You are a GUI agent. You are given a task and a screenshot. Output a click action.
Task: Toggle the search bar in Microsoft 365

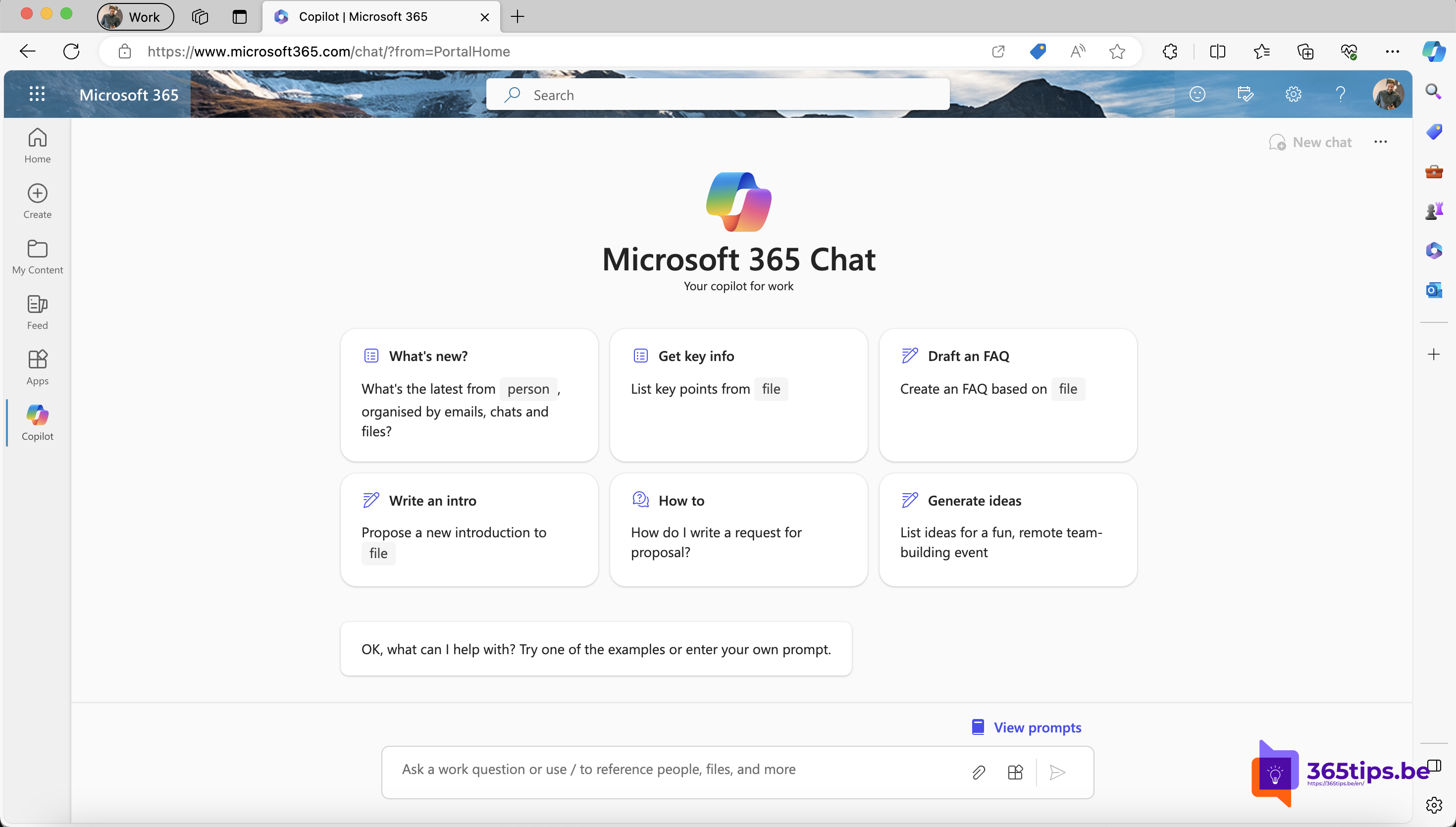(x=717, y=94)
